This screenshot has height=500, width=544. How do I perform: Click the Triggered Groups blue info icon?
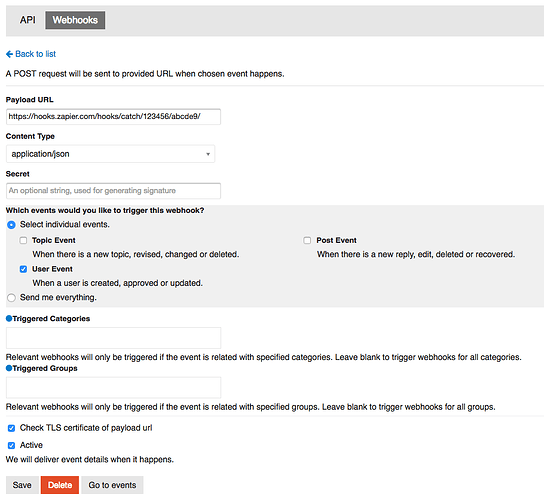click(x=9, y=368)
